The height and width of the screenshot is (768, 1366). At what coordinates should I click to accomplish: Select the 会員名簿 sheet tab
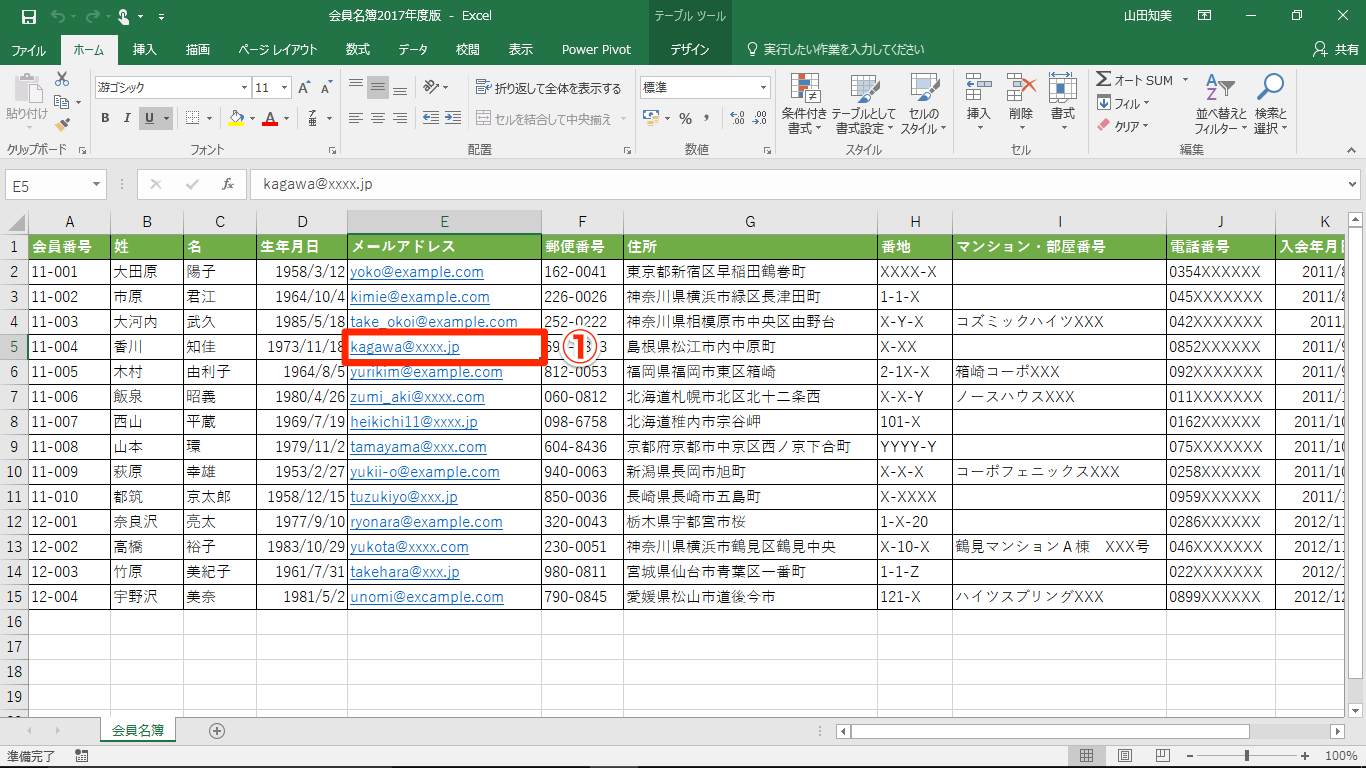coord(138,731)
